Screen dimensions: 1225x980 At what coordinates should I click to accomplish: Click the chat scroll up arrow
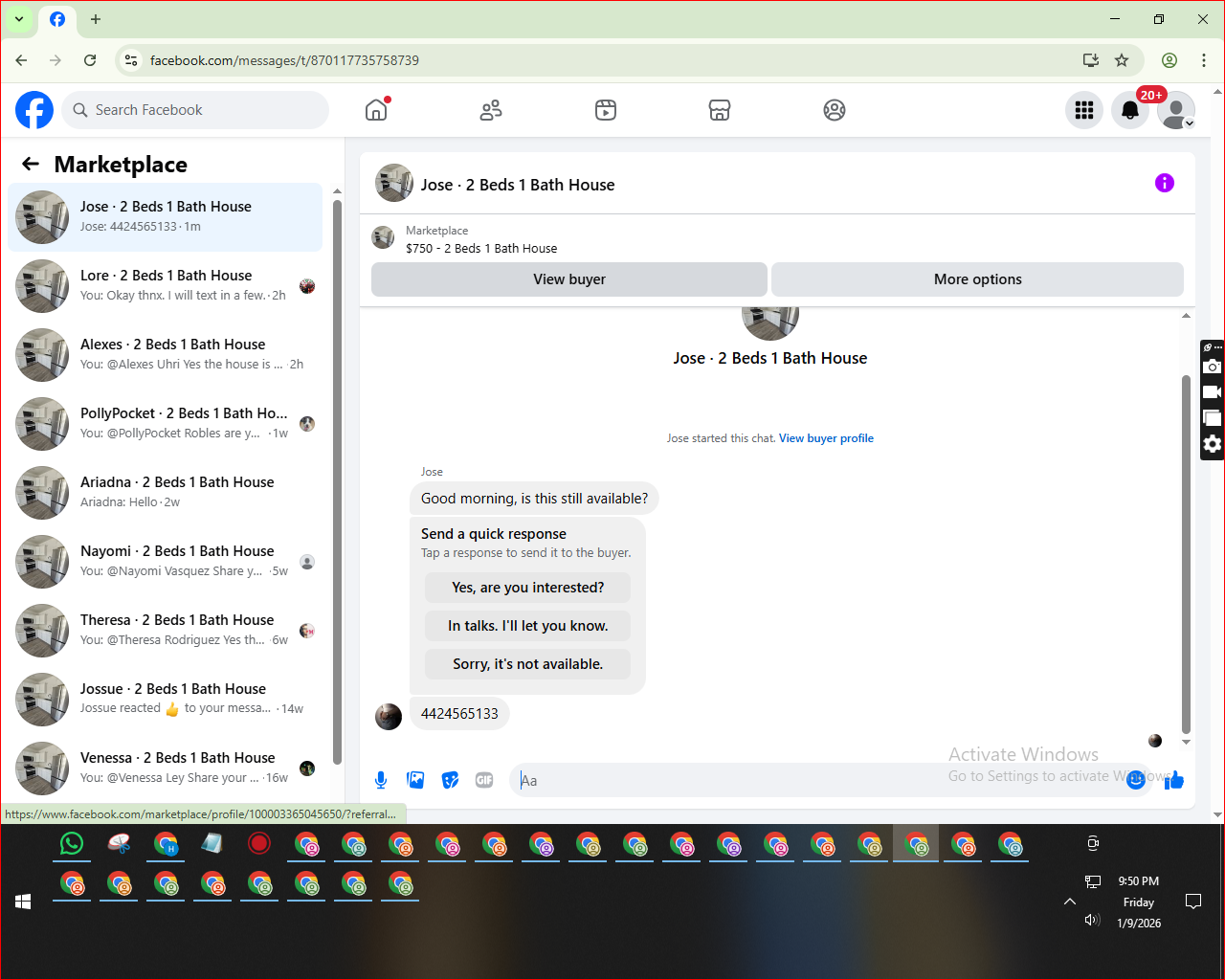tap(1187, 316)
